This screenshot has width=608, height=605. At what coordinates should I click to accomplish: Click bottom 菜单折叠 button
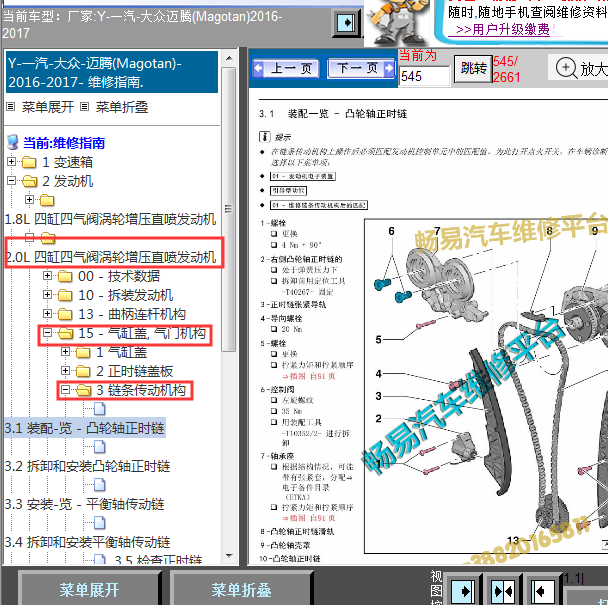tap(241, 590)
